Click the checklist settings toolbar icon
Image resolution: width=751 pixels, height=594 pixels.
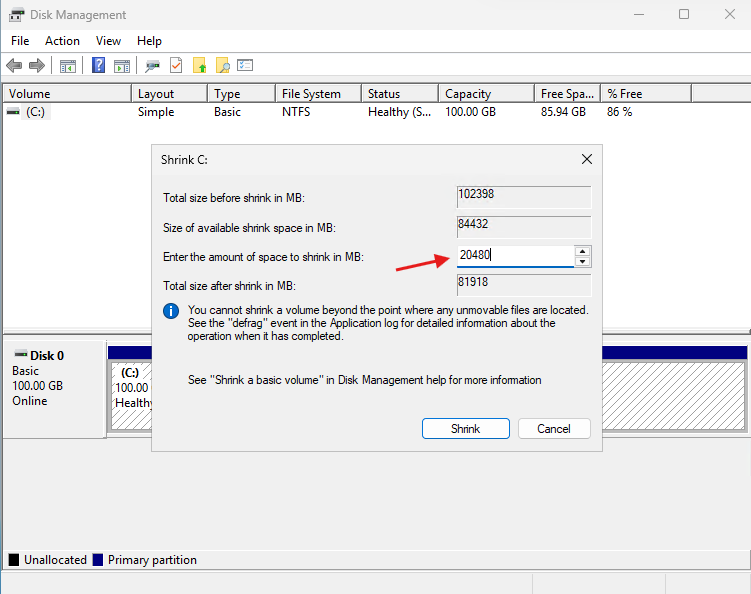pos(245,66)
